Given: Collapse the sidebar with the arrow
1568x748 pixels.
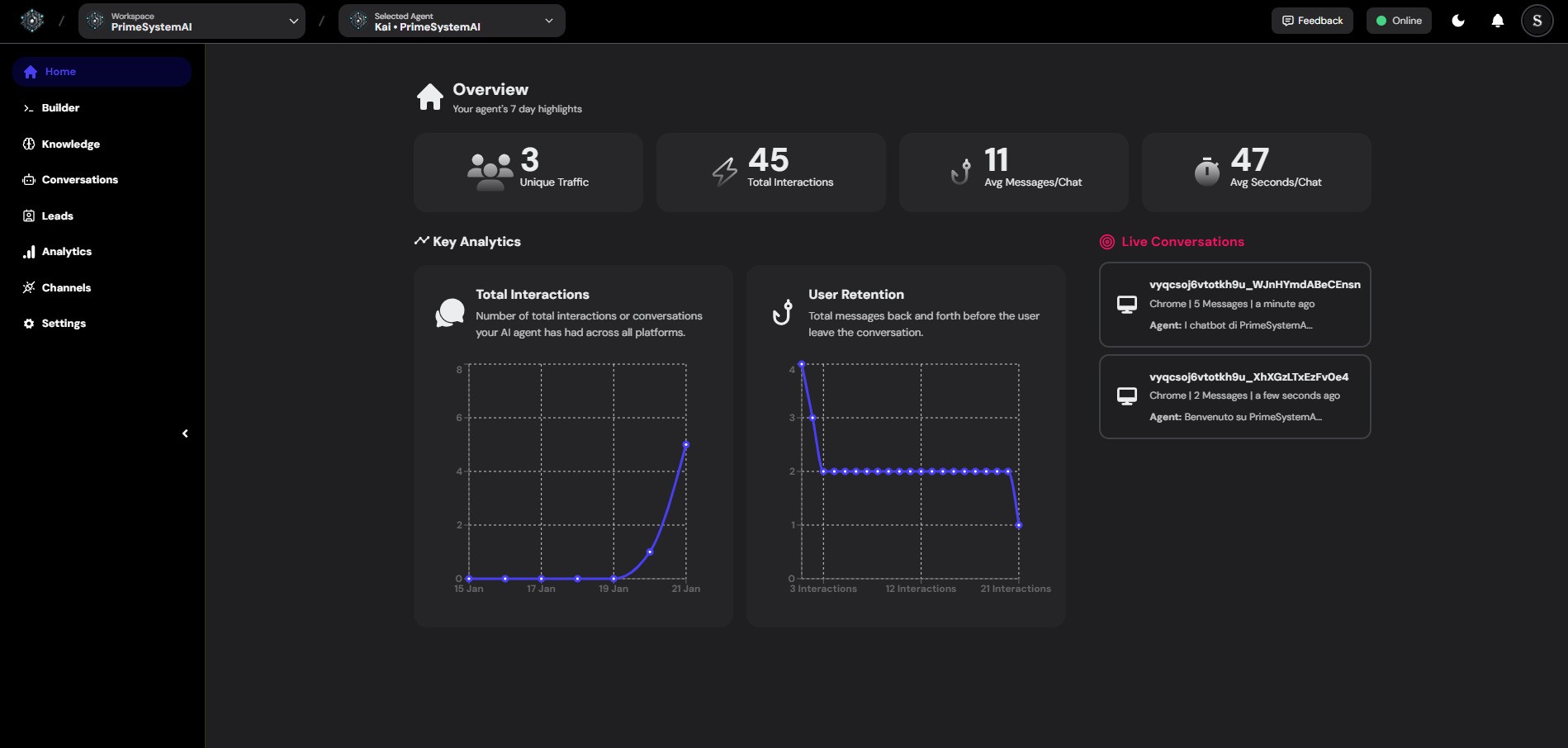Looking at the screenshot, I should (x=185, y=433).
